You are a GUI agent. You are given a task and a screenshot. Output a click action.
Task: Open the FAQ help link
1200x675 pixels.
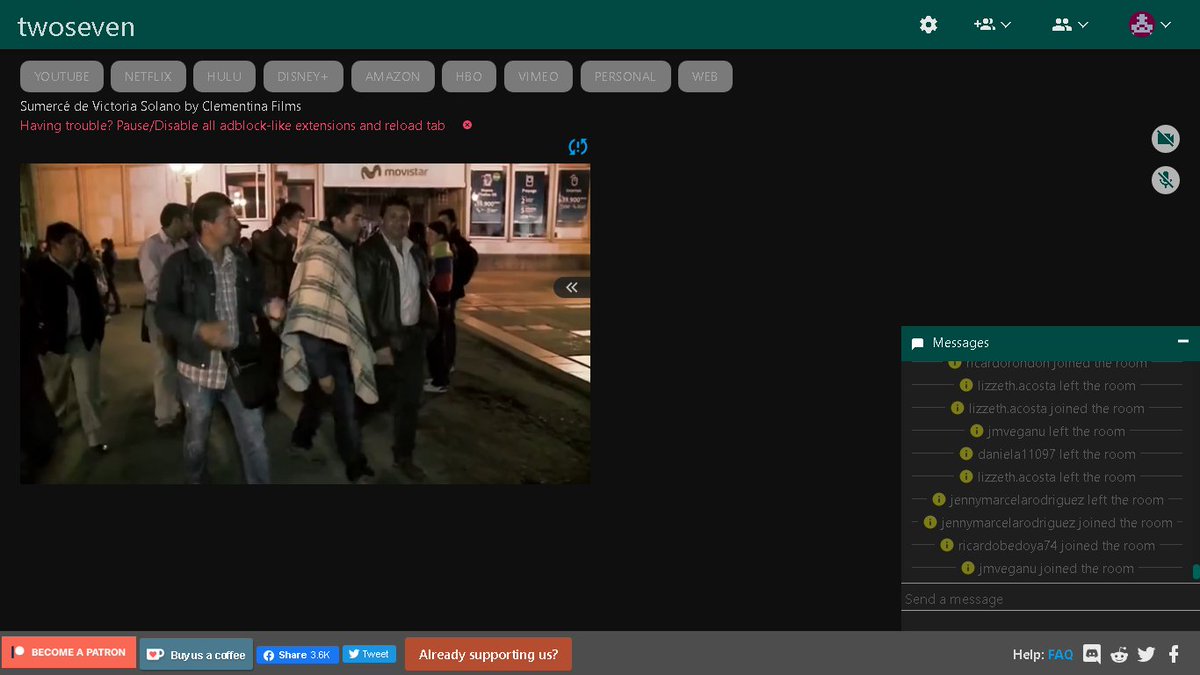coord(1060,654)
